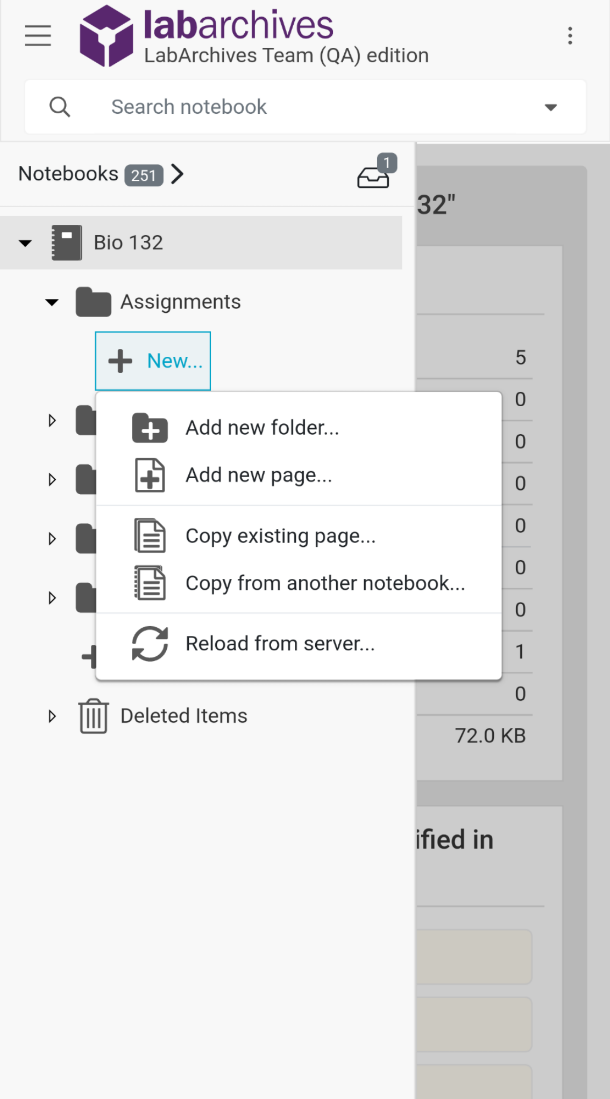
Task: Expand the Deleted Items arrow
Action: [52, 716]
